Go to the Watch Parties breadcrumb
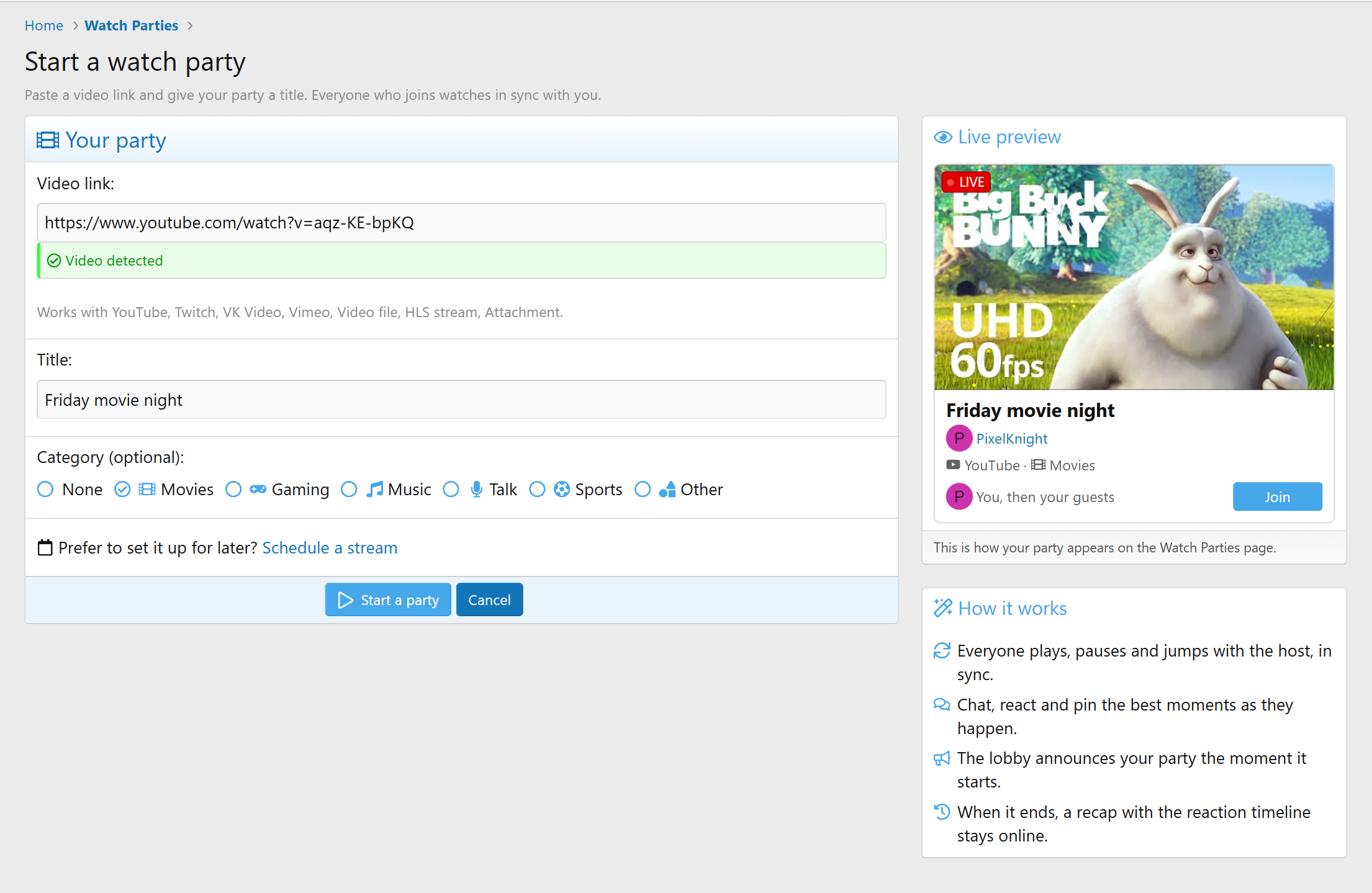This screenshot has width=1372, height=893. click(131, 25)
